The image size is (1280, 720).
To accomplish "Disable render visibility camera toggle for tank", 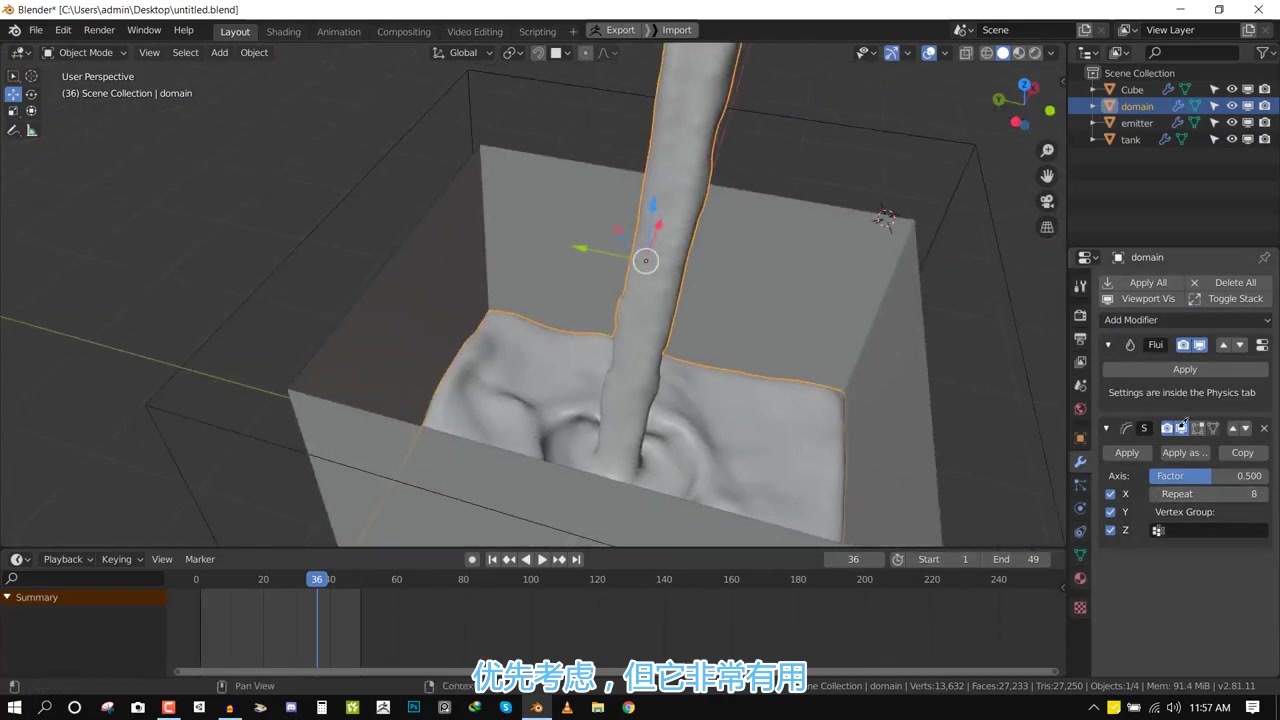I will point(1265,139).
